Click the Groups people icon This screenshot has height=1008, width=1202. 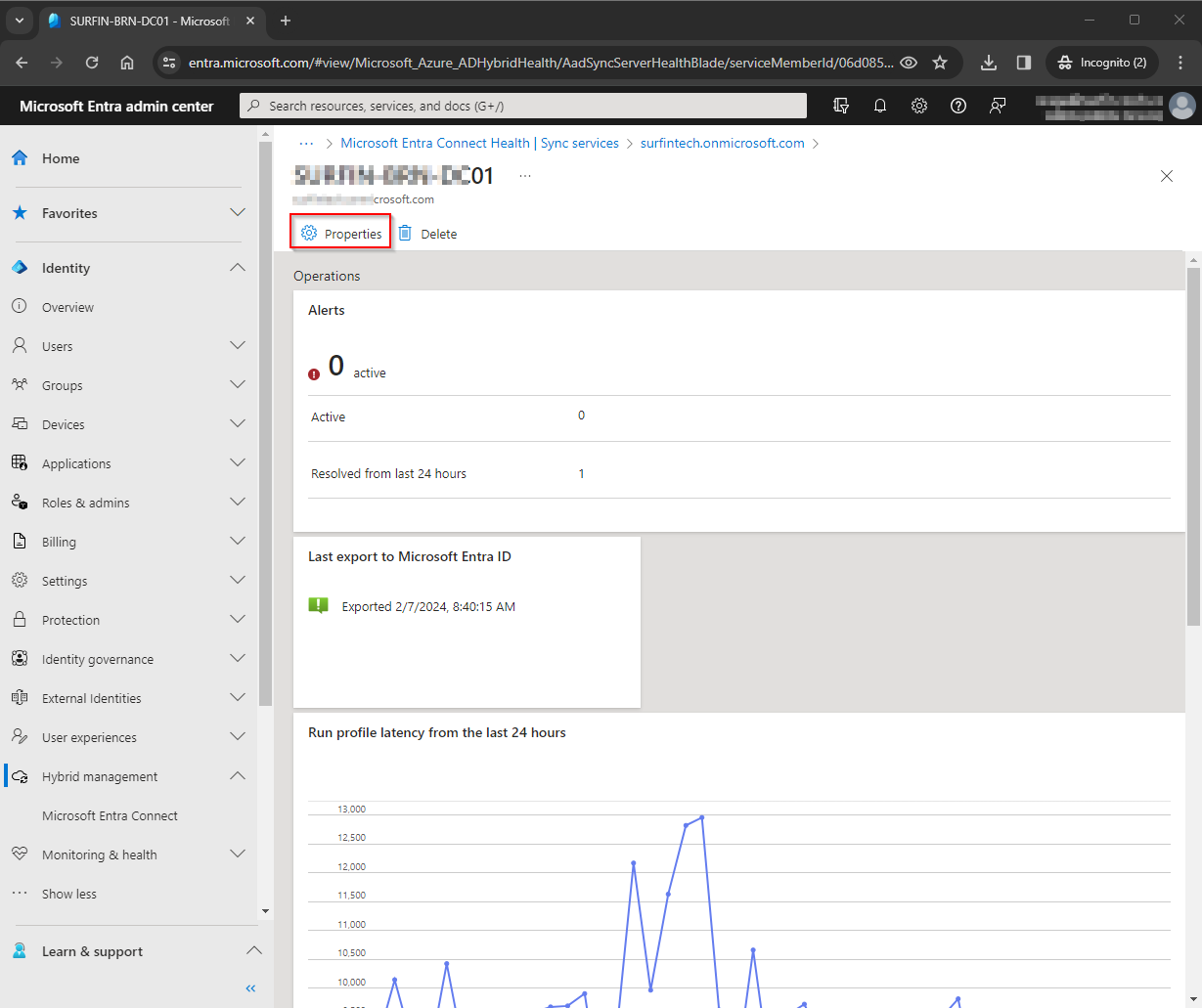pos(20,385)
